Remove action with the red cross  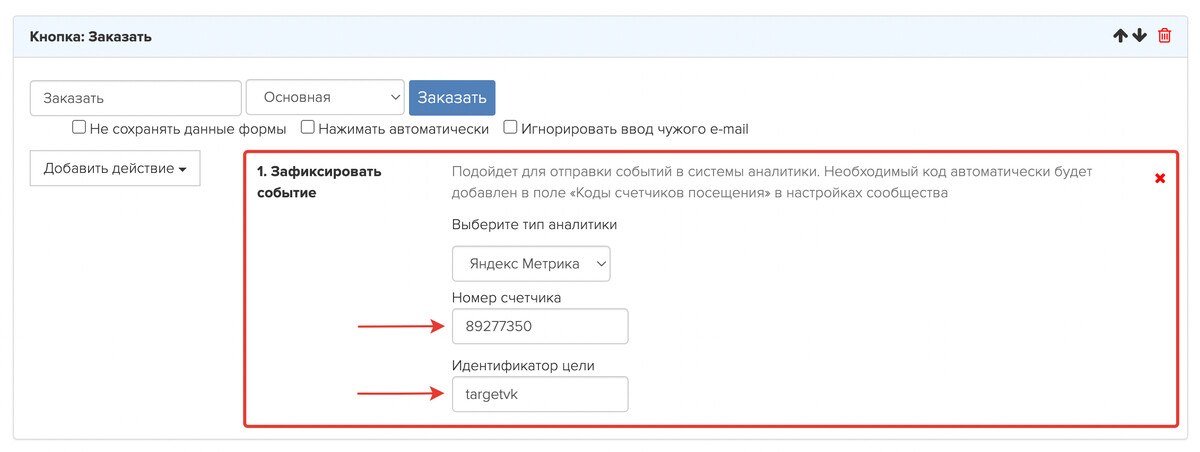point(1160,178)
